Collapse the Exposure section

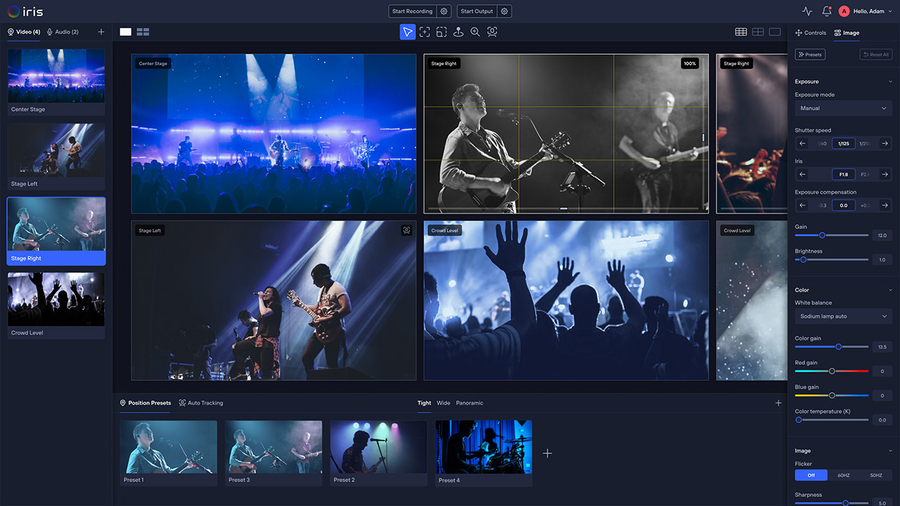point(890,81)
